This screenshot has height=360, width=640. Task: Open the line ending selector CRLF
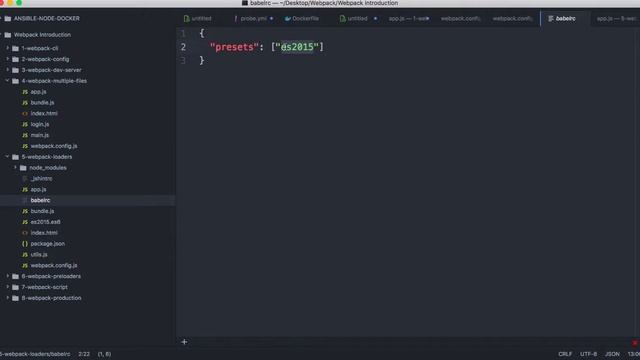[x=565, y=354]
